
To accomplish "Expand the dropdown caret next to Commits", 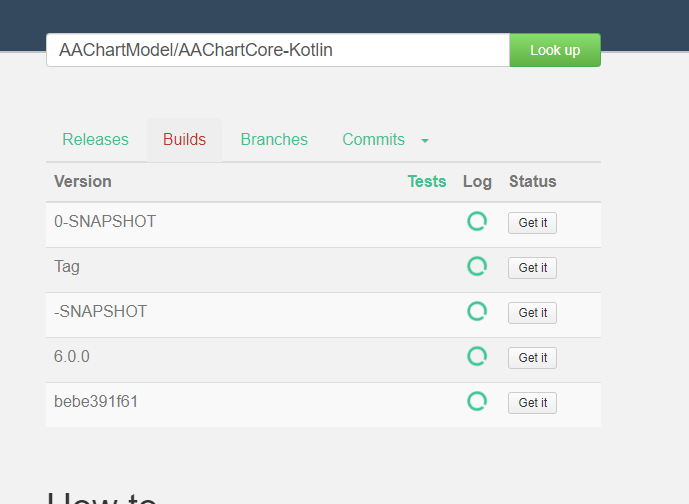I will (x=424, y=141).
